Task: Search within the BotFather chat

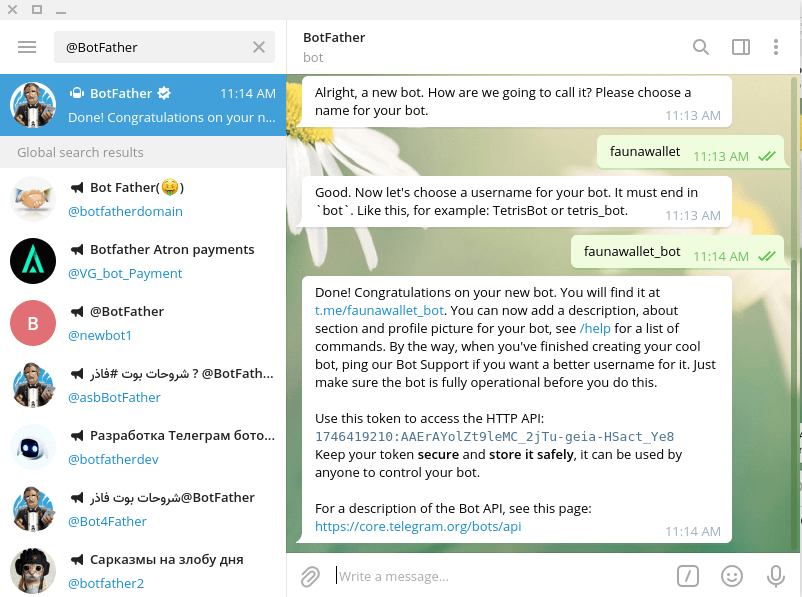Action: pos(701,47)
